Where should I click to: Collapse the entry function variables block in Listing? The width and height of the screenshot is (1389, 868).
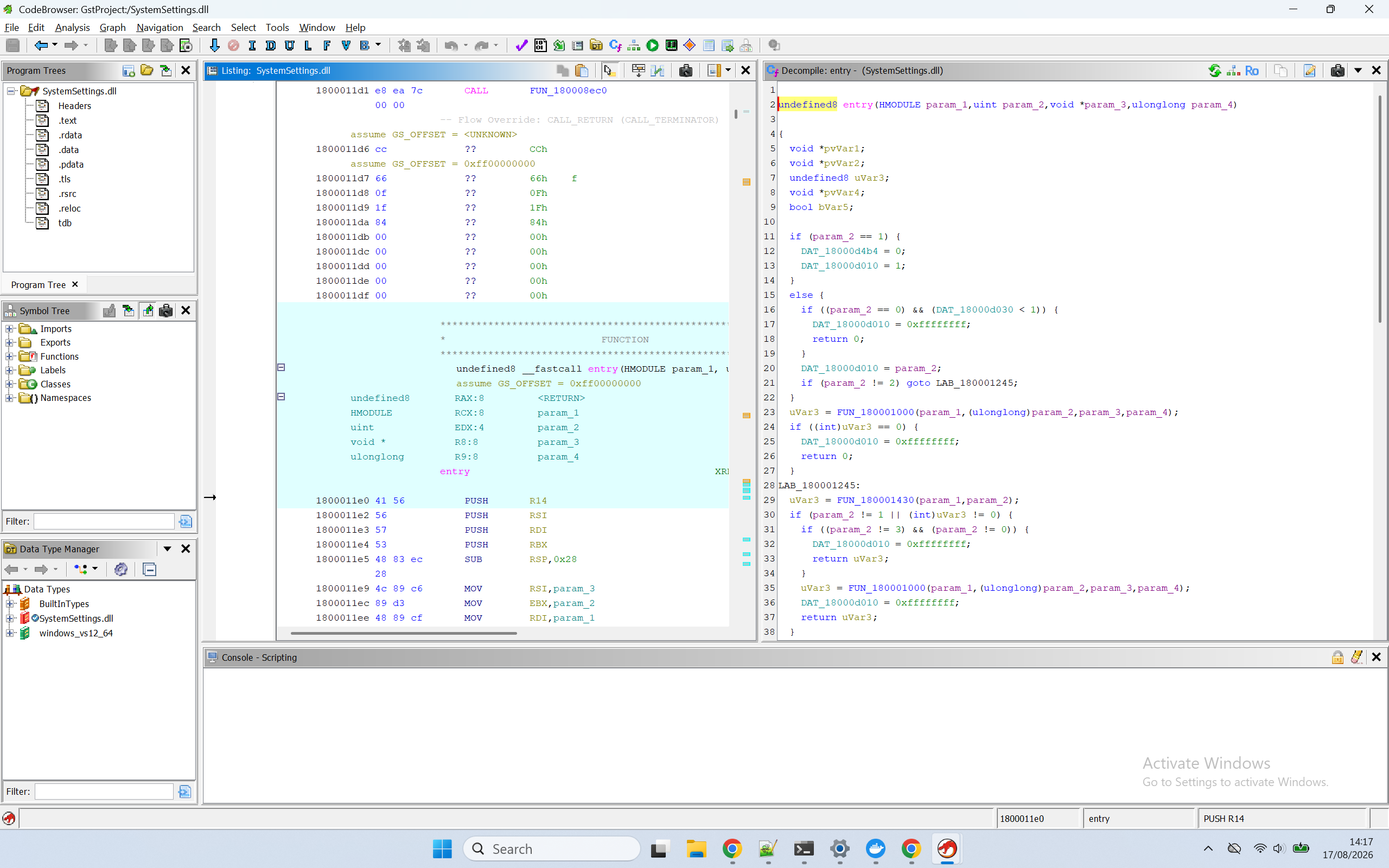point(281,397)
